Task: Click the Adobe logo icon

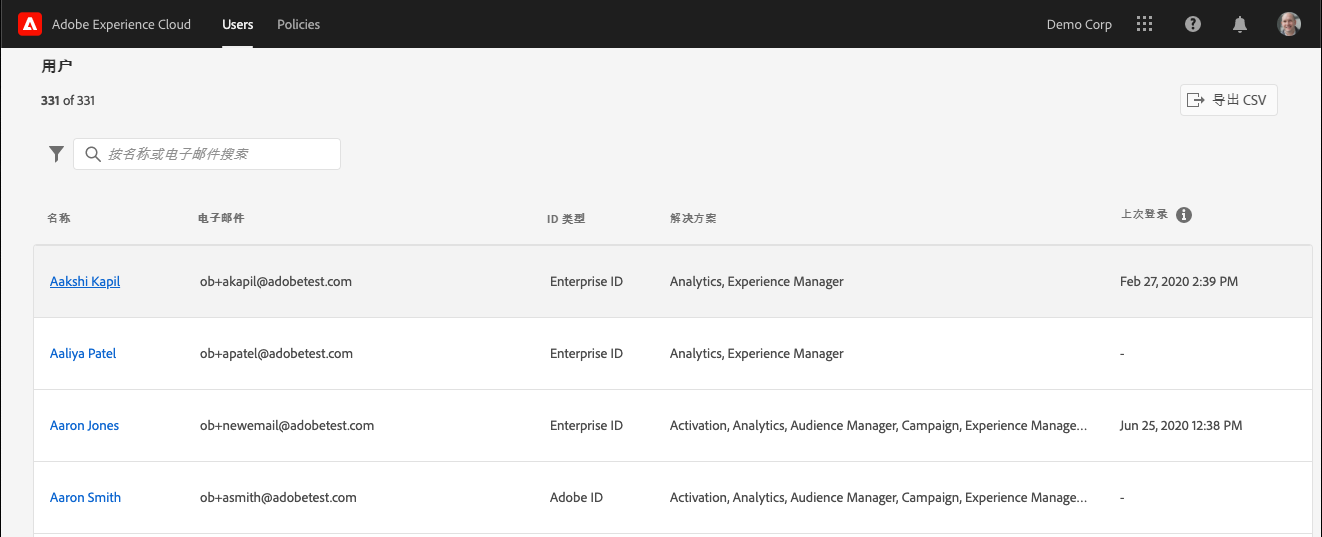Action: [29, 24]
